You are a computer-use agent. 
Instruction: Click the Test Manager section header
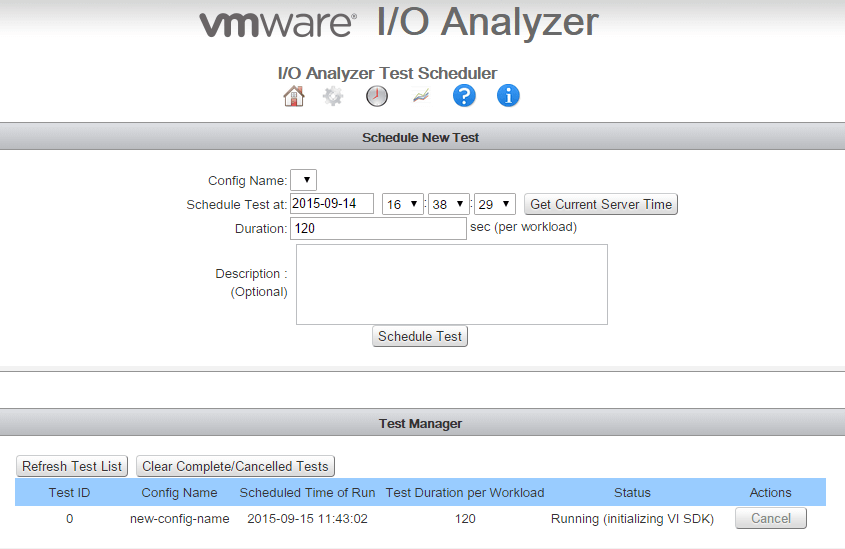(x=420, y=423)
